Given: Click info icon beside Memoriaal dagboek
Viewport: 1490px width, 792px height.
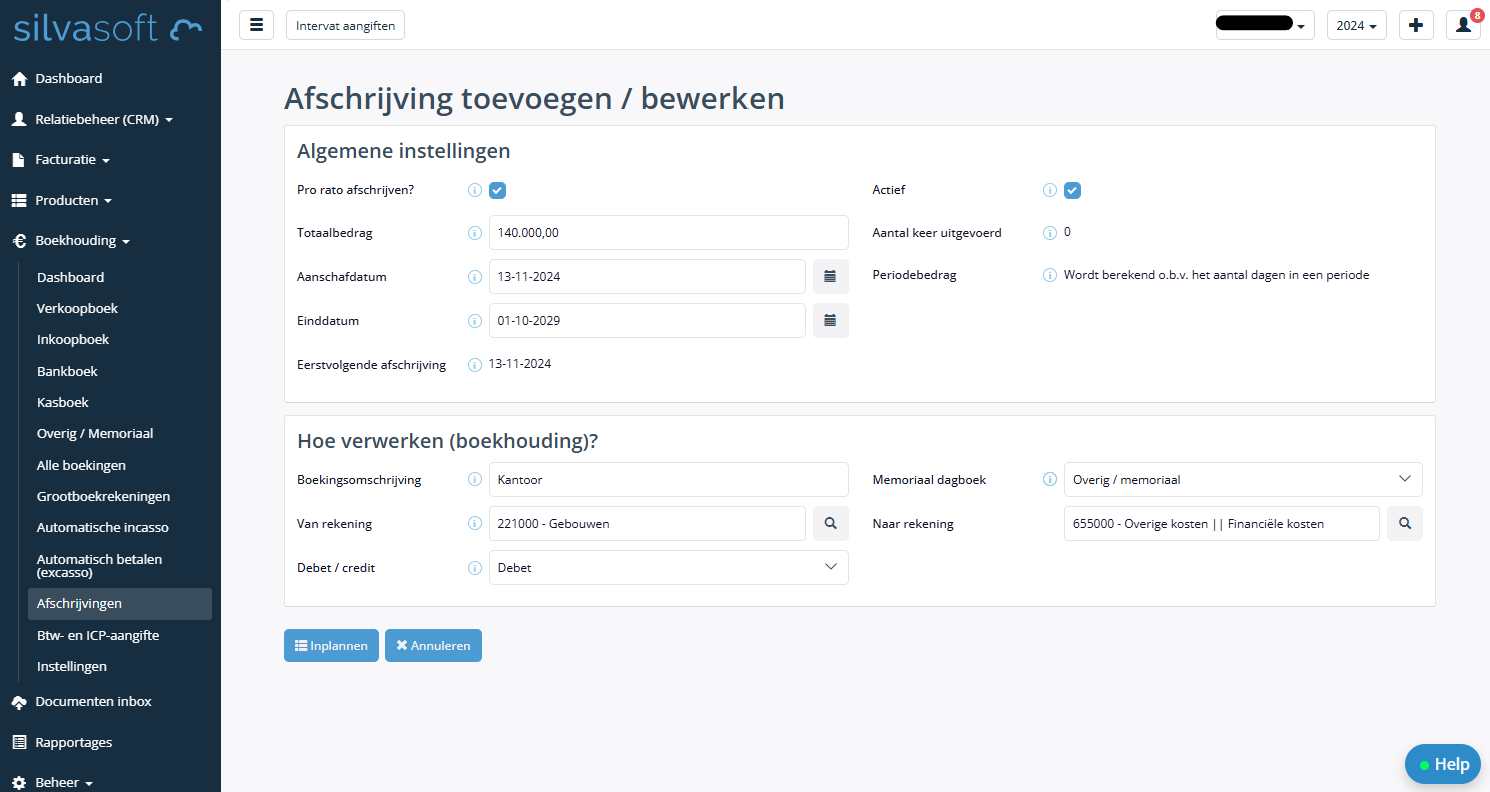Looking at the screenshot, I should [1050, 479].
